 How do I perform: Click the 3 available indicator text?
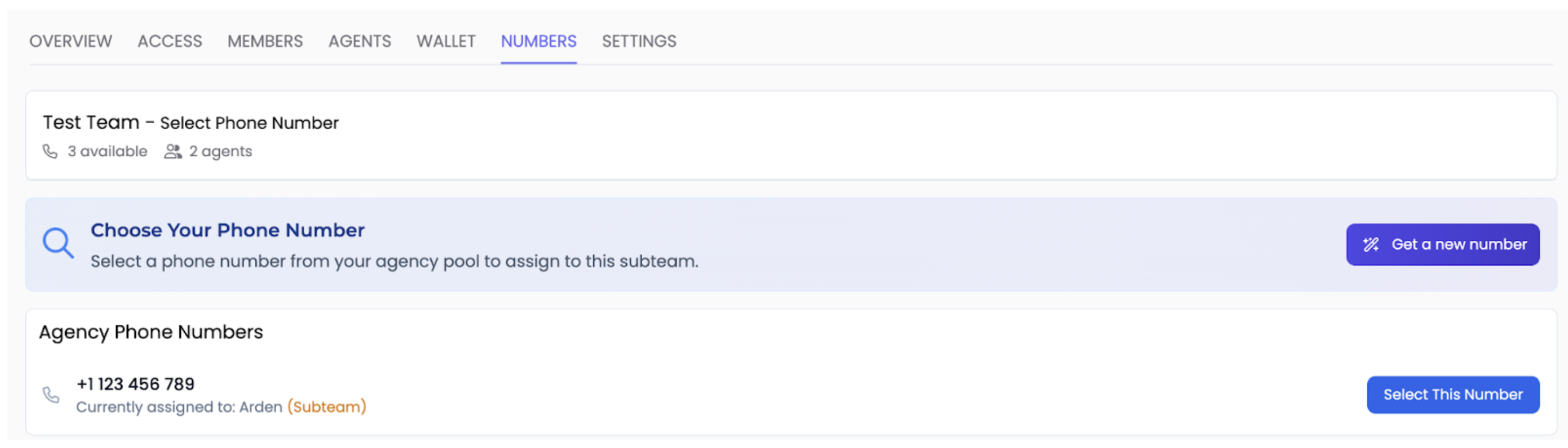[x=106, y=151]
